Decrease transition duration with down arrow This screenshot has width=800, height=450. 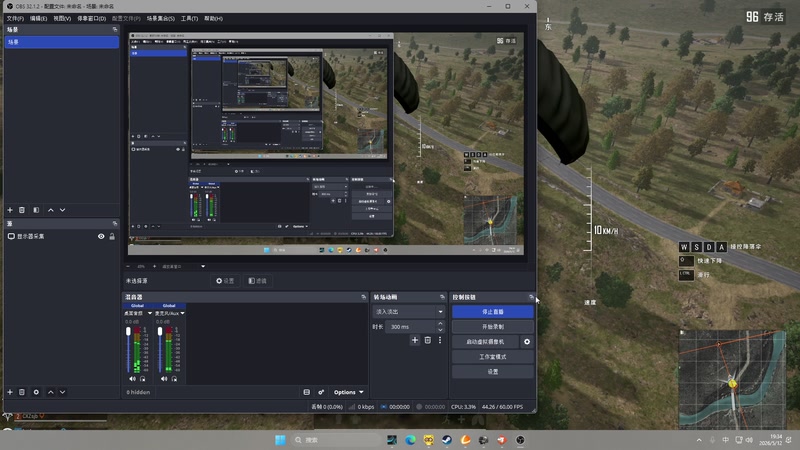(440, 330)
